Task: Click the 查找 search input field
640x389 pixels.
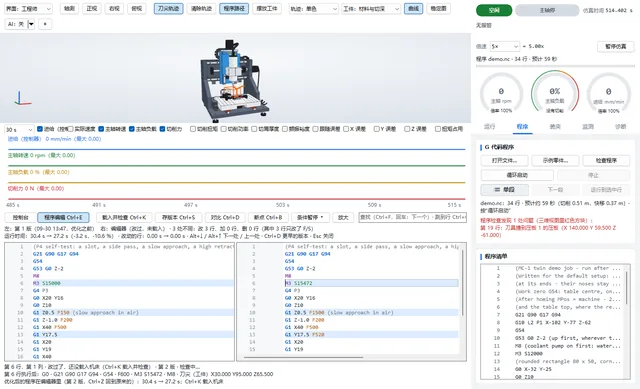Action: click(x=412, y=217)
